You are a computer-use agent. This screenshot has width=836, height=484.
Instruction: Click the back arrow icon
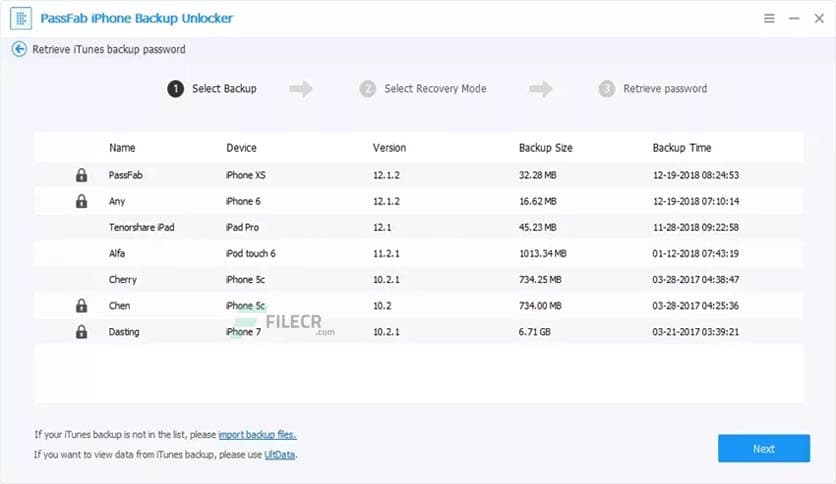(19, 49)
